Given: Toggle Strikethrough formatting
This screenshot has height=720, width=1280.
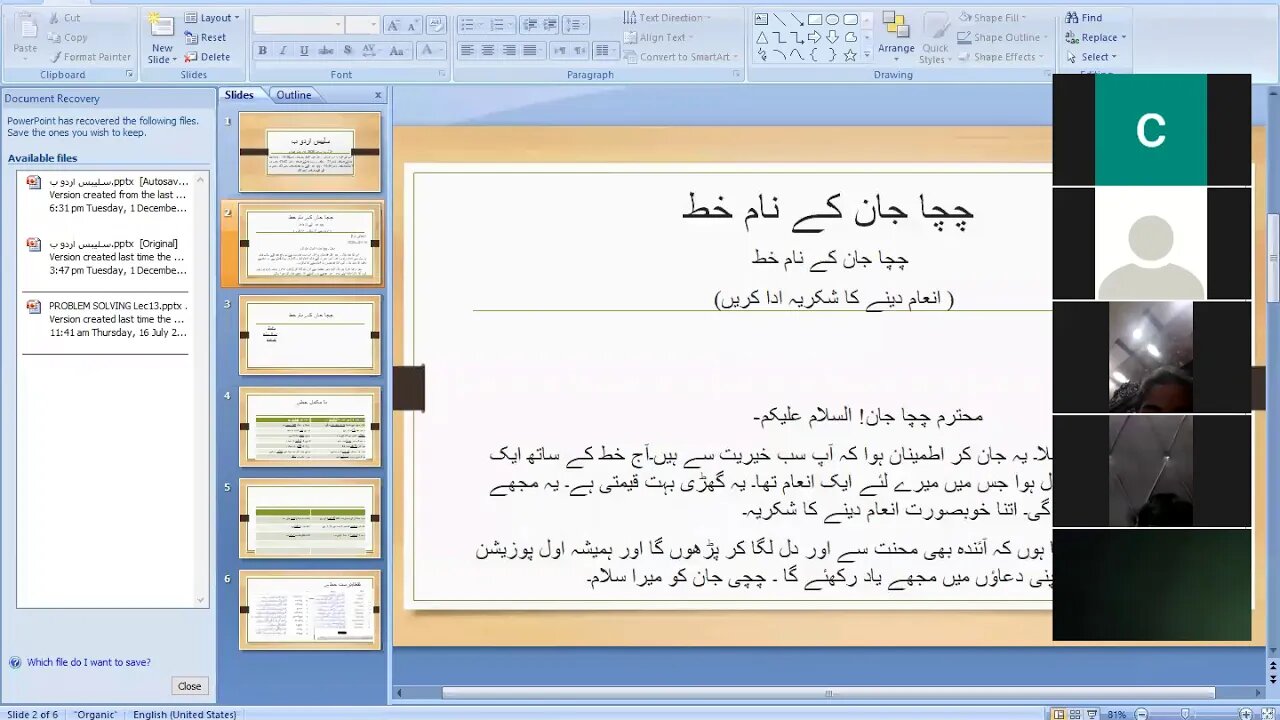Looking at the screenshot, I should (x=325, y=50).
